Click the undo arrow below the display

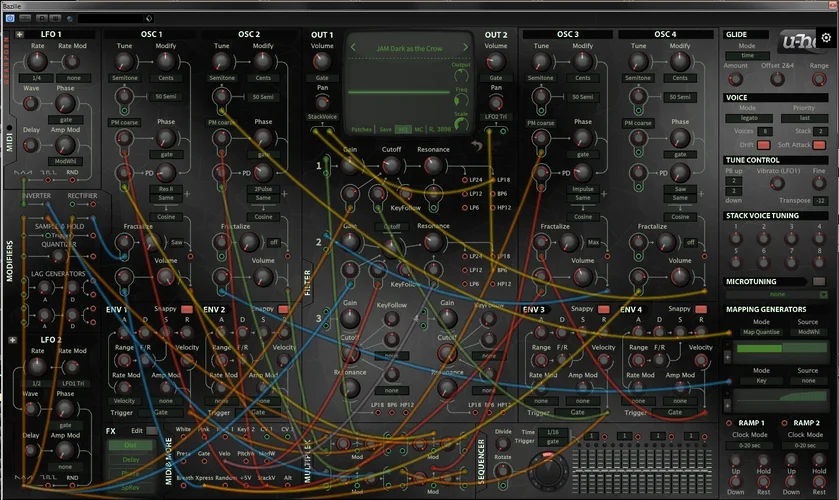[x=477, y=147]
